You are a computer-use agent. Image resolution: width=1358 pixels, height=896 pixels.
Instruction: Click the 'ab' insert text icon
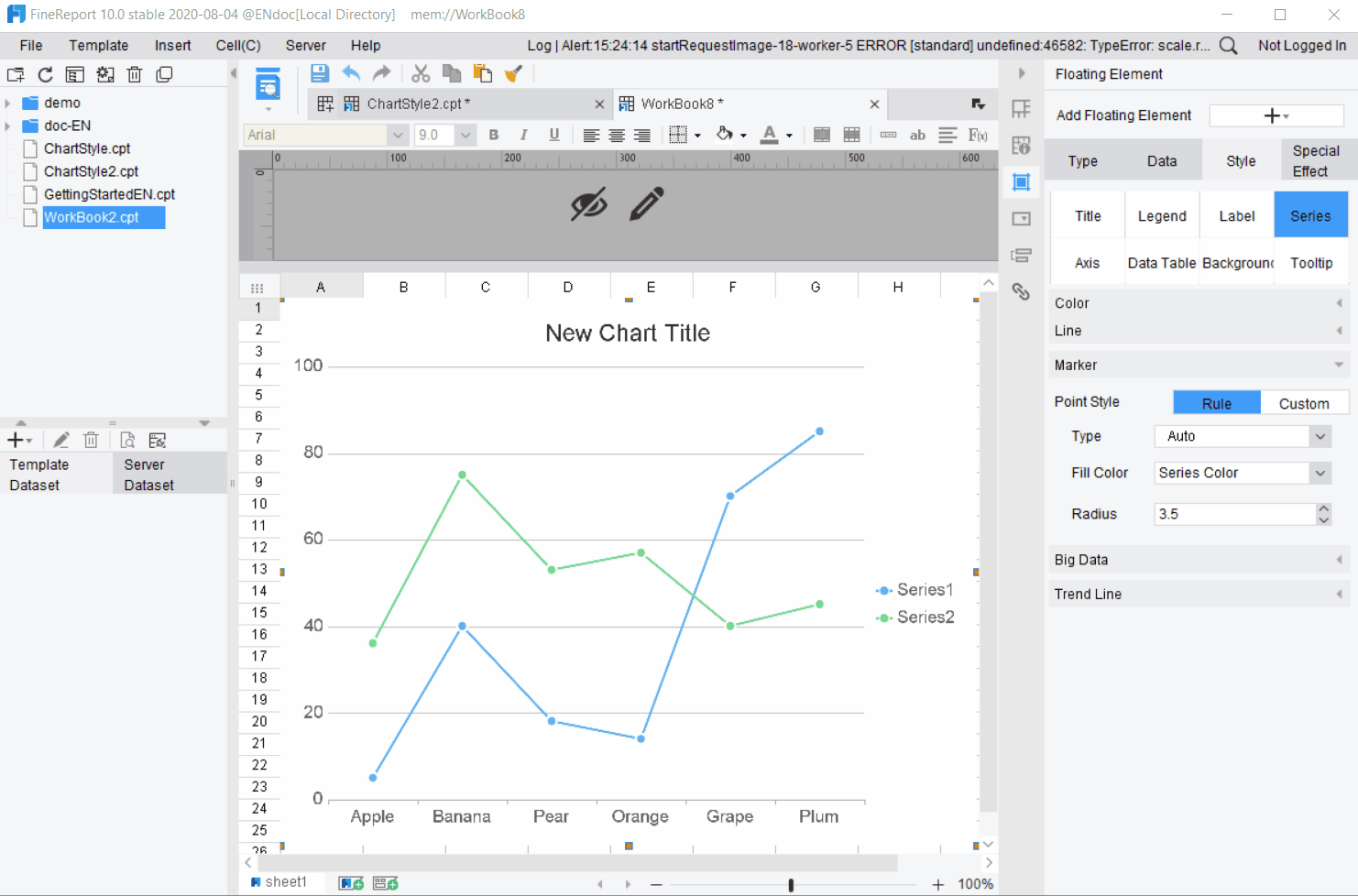[x=917, y=135]
